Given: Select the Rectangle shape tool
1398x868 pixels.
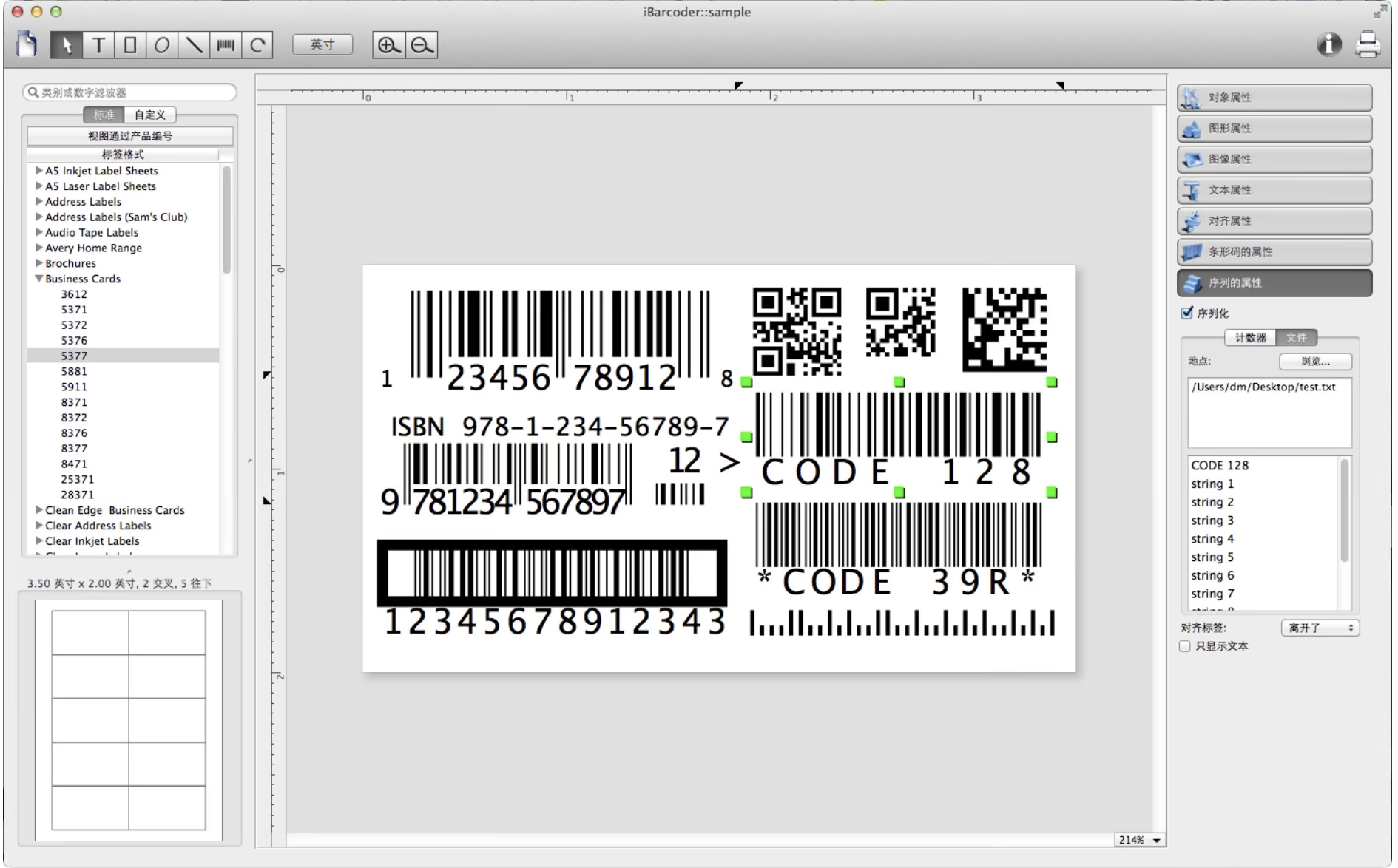Looking at the screenshot, I should point(130,45).
